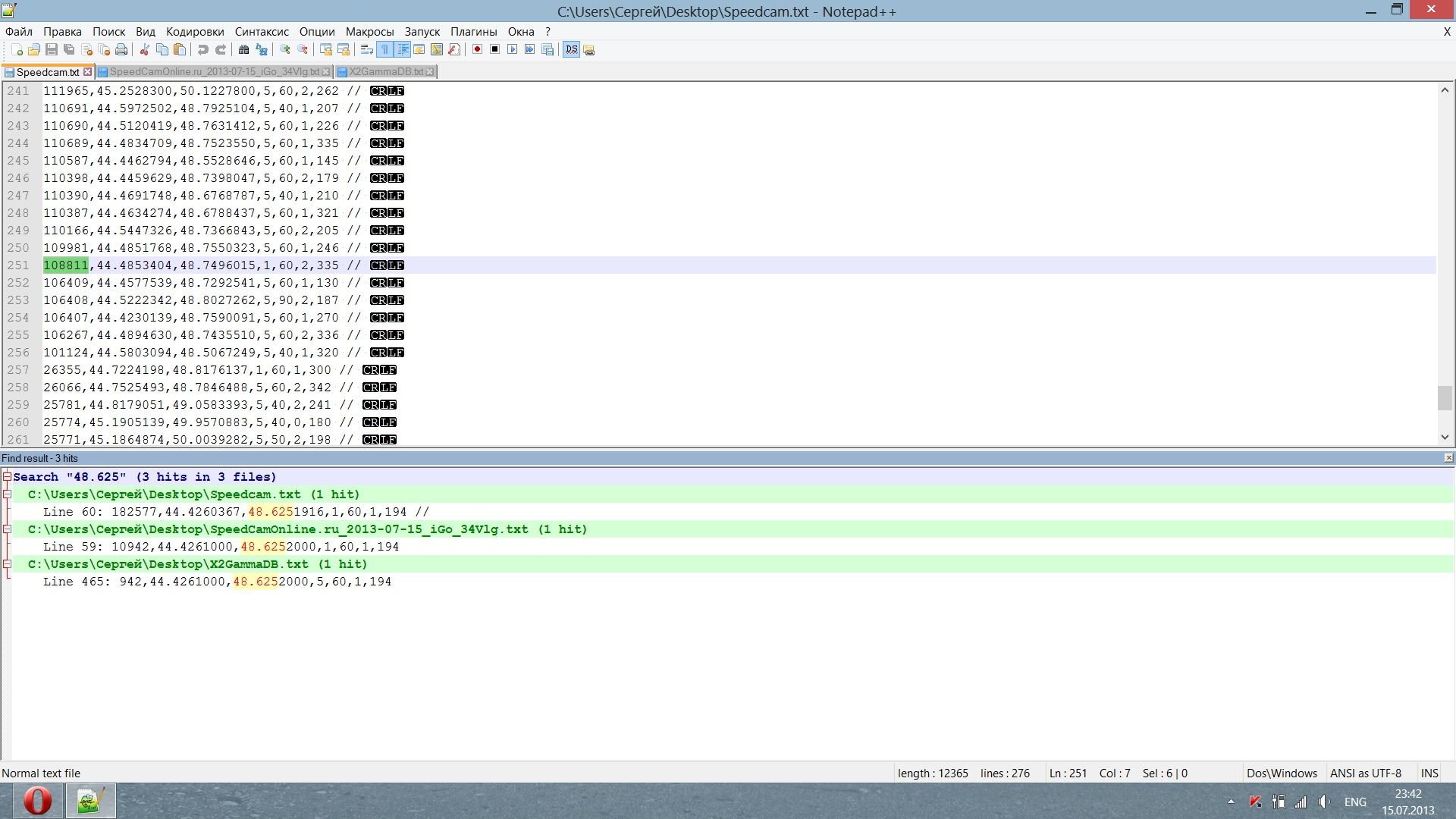Click the editor vertical scrollbar down arrow
1456x819 pixels.
pos(1444,437)
